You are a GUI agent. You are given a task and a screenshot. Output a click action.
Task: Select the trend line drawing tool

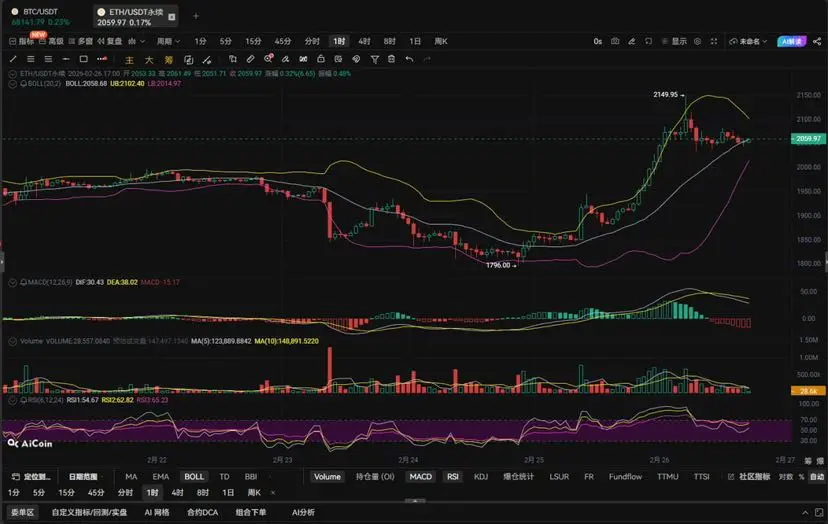tap(13, 59)
